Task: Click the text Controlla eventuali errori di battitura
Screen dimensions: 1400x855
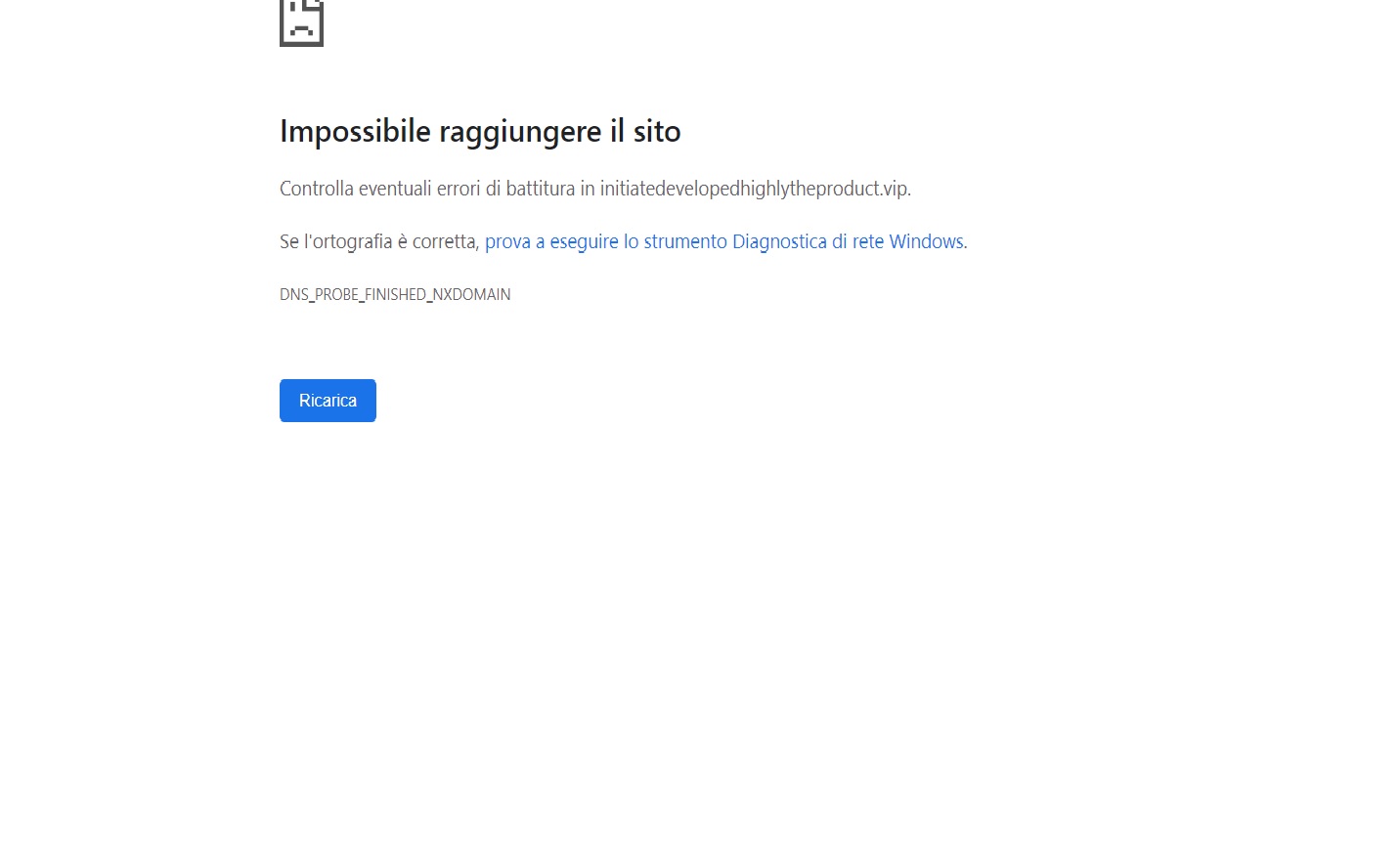Action: pos(427,189)
